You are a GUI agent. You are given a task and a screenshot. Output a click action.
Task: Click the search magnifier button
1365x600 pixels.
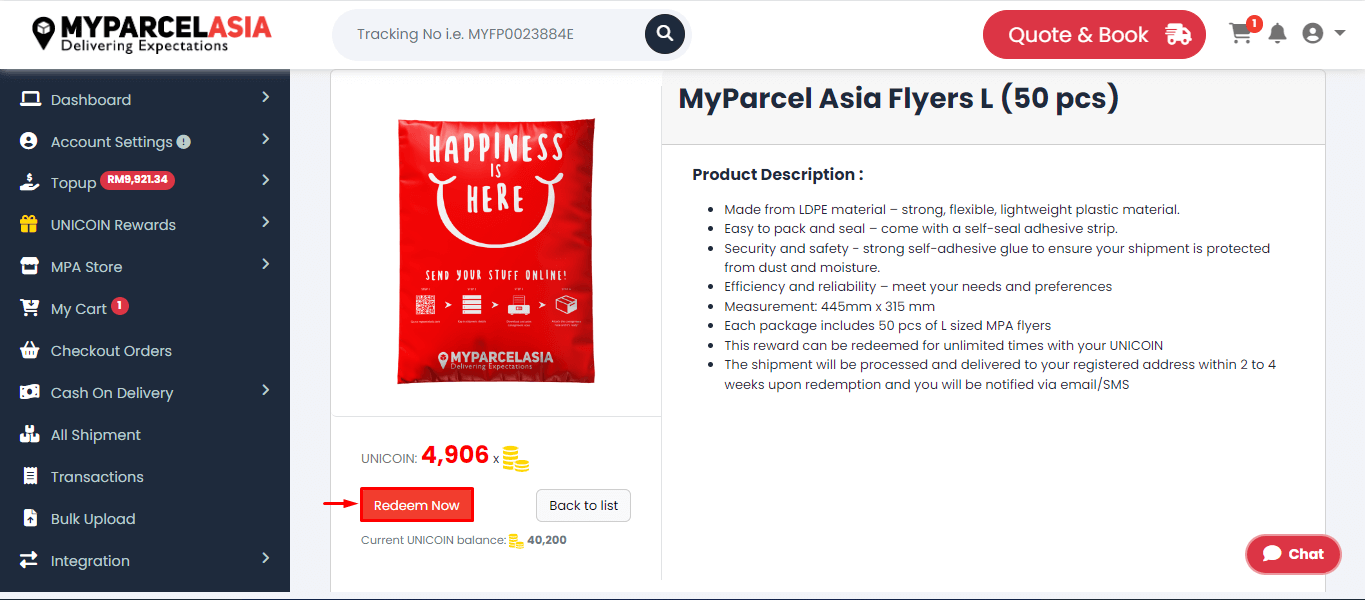tap(664, 34)
